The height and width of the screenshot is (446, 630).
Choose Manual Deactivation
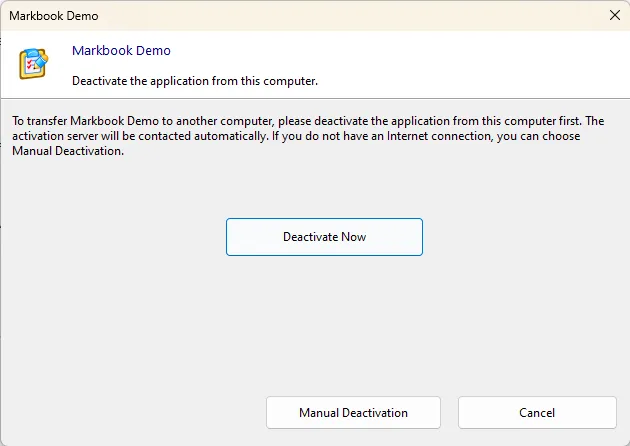[x=353, y=413]
